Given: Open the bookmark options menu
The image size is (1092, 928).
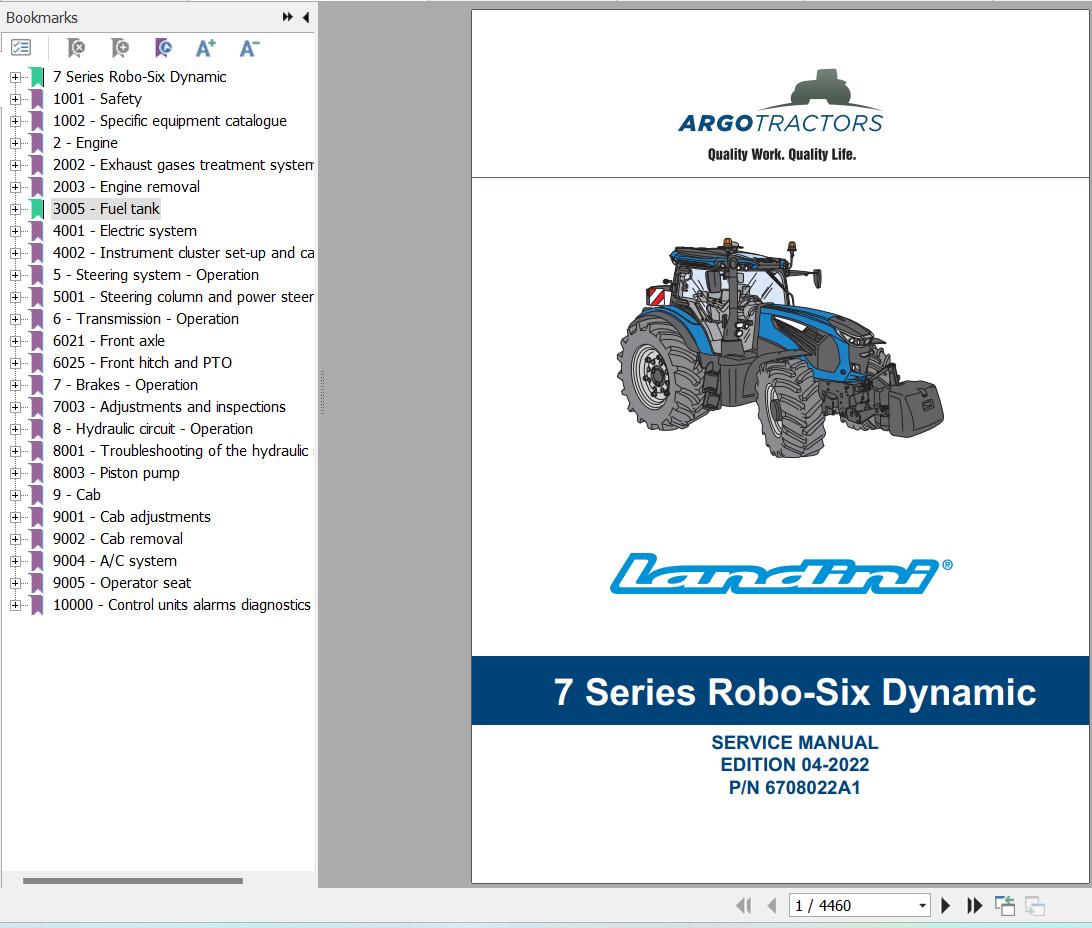Looking at the screenshot, I should 19,47.
